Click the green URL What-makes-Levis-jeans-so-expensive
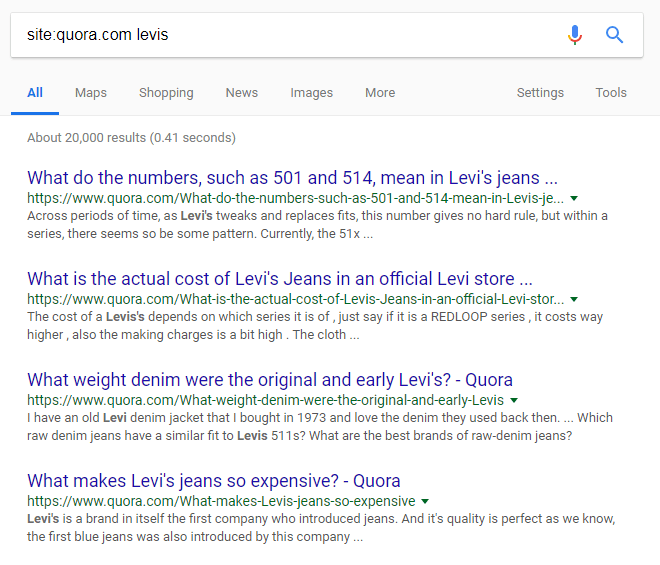 pos(221,501)
